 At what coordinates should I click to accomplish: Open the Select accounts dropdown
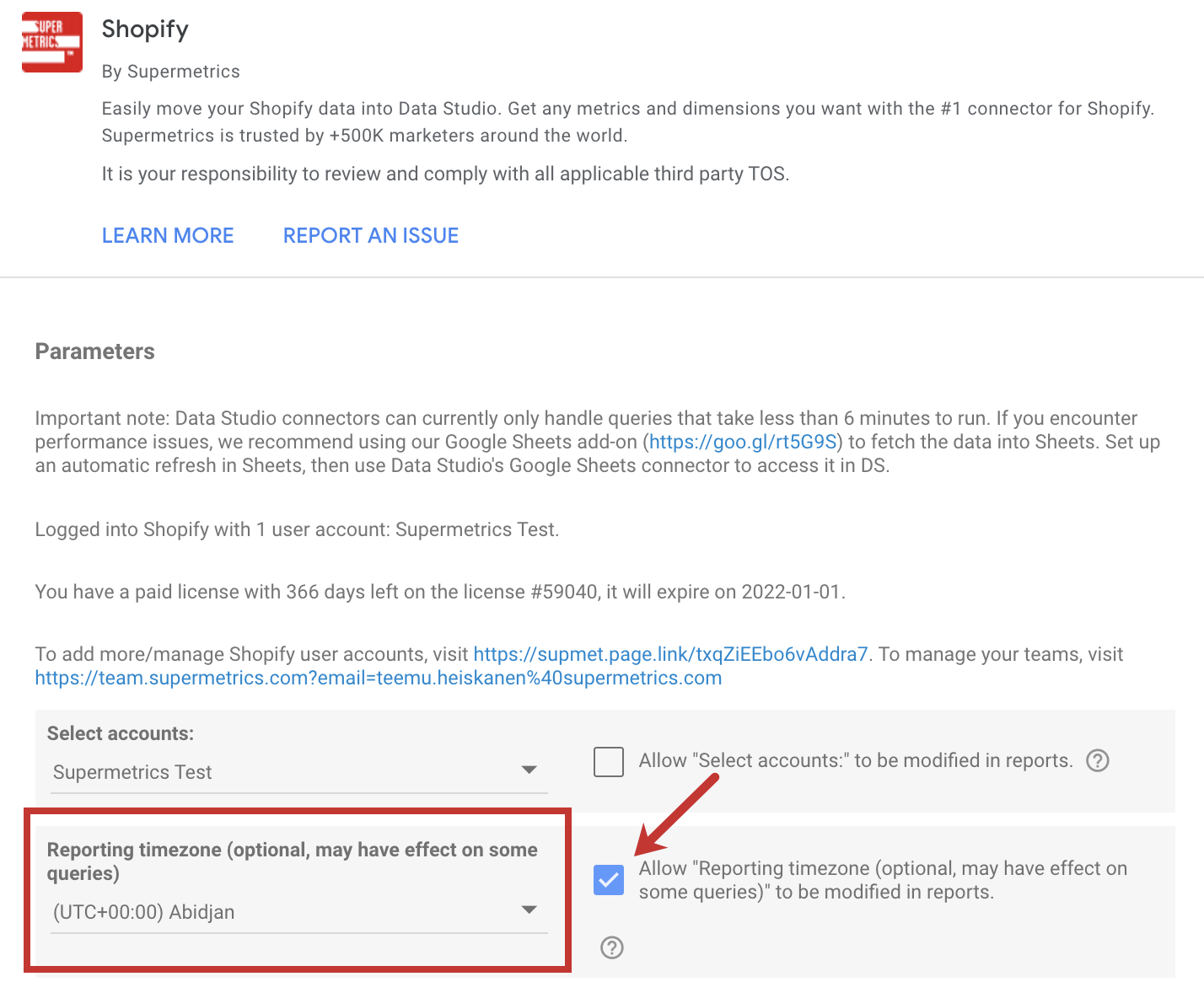300,771
